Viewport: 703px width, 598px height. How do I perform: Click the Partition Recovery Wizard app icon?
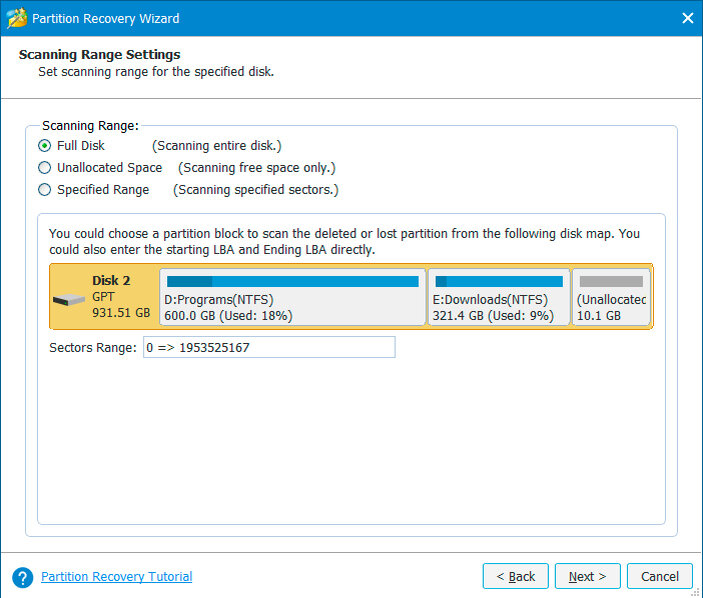click(17, 18)
